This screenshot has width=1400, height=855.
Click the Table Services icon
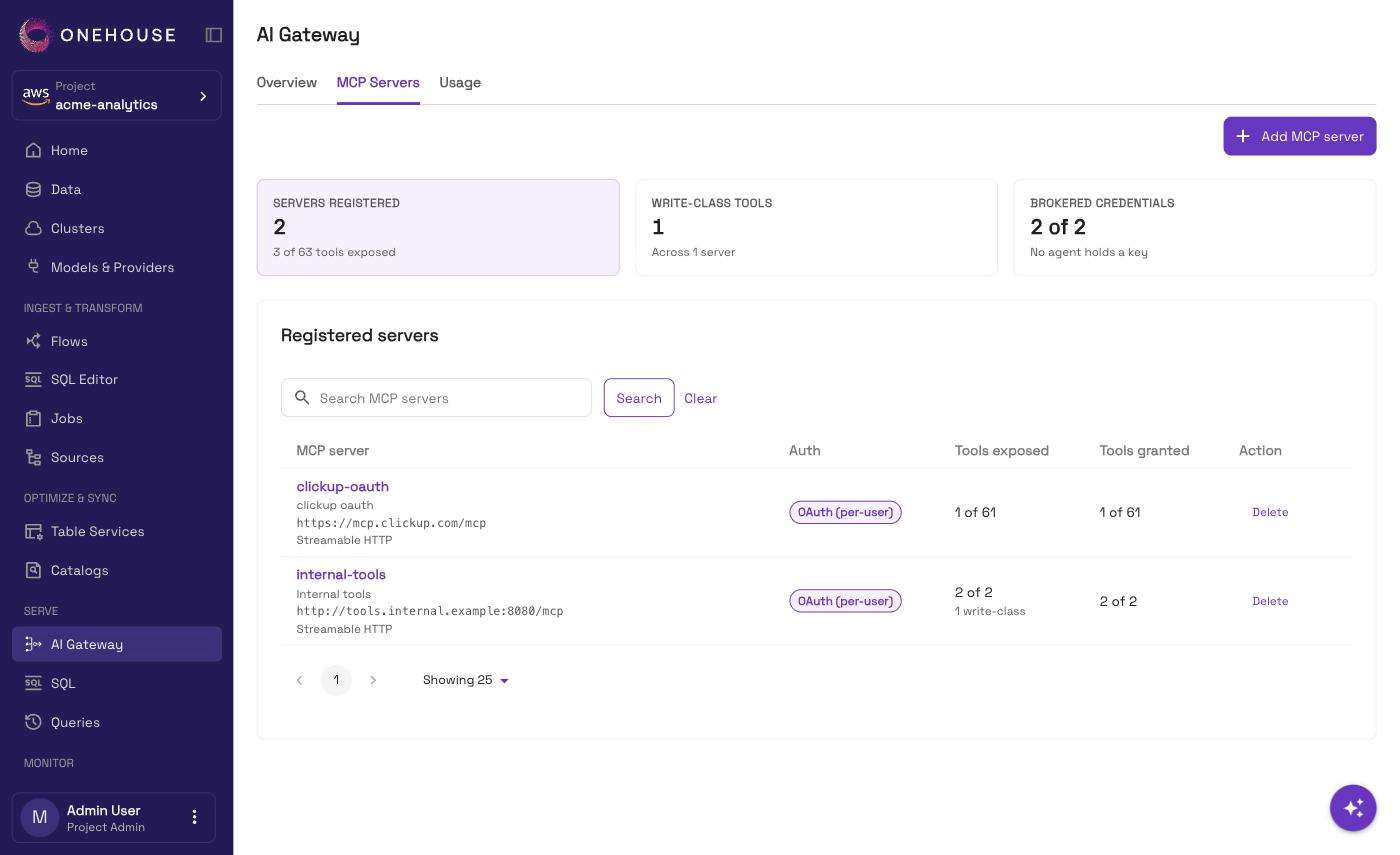(33, 531)
